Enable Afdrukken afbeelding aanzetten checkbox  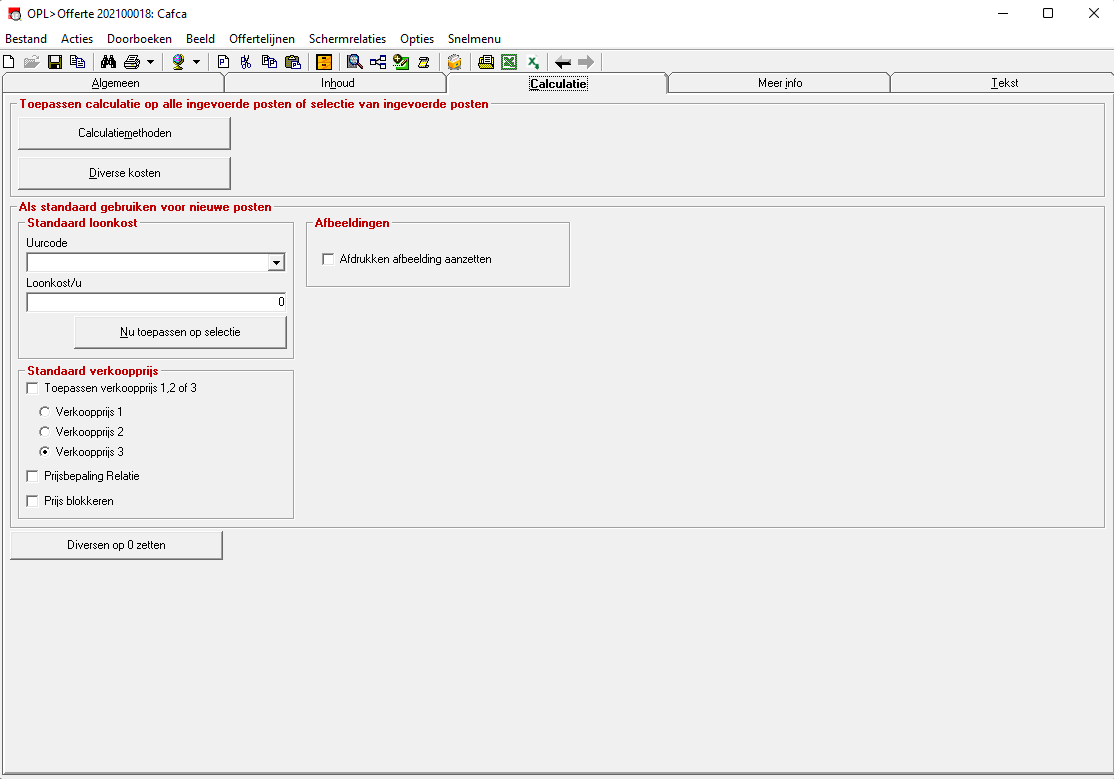click(x=328, y=259)
